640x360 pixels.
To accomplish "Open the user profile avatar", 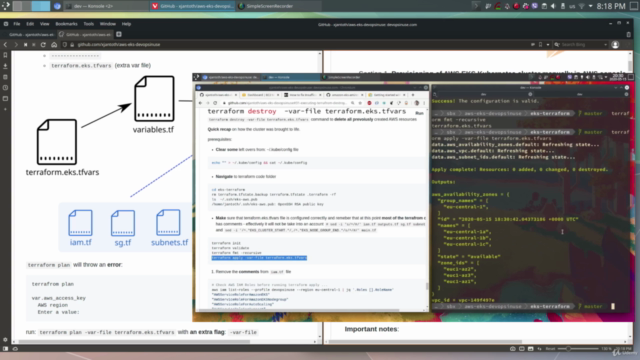I will tap(615, 44).
